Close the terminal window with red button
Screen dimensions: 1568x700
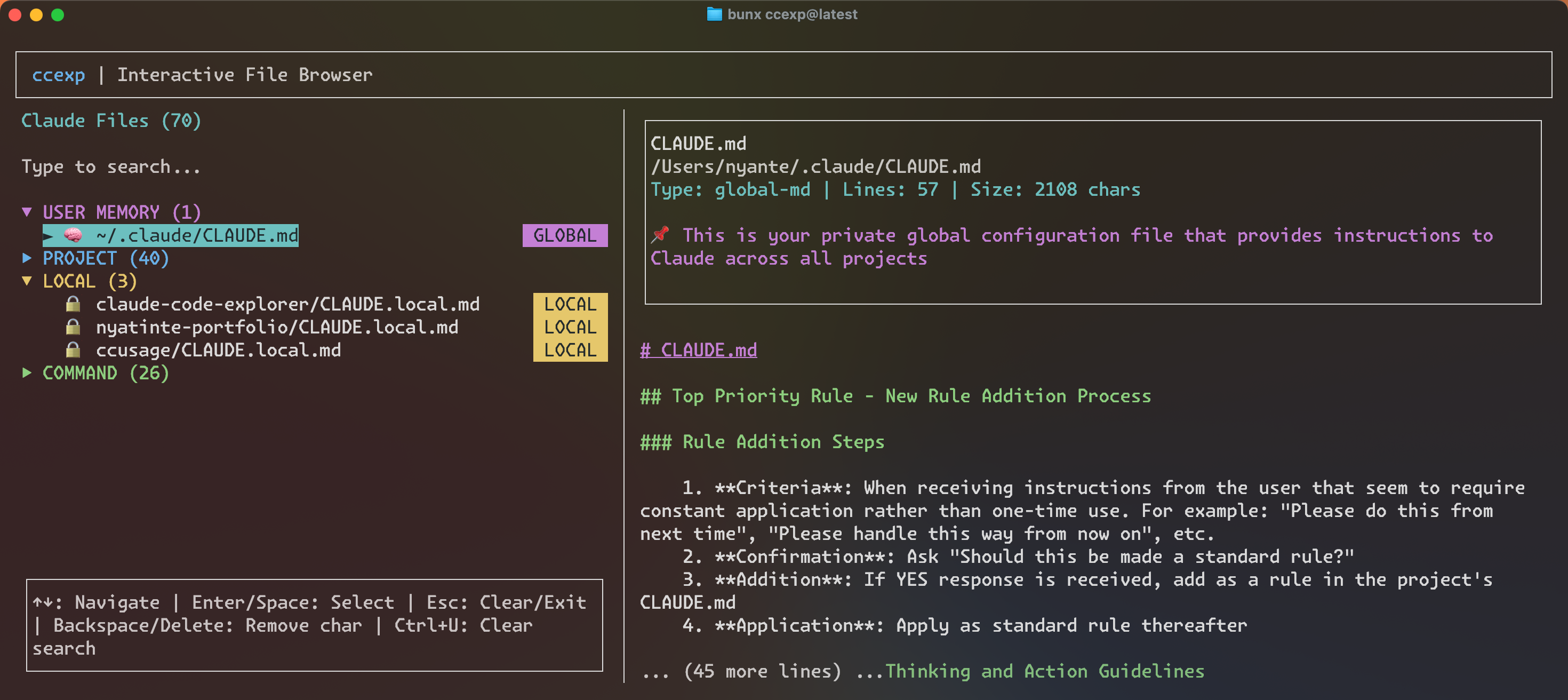pyautogui.click(x=15, y=14)
